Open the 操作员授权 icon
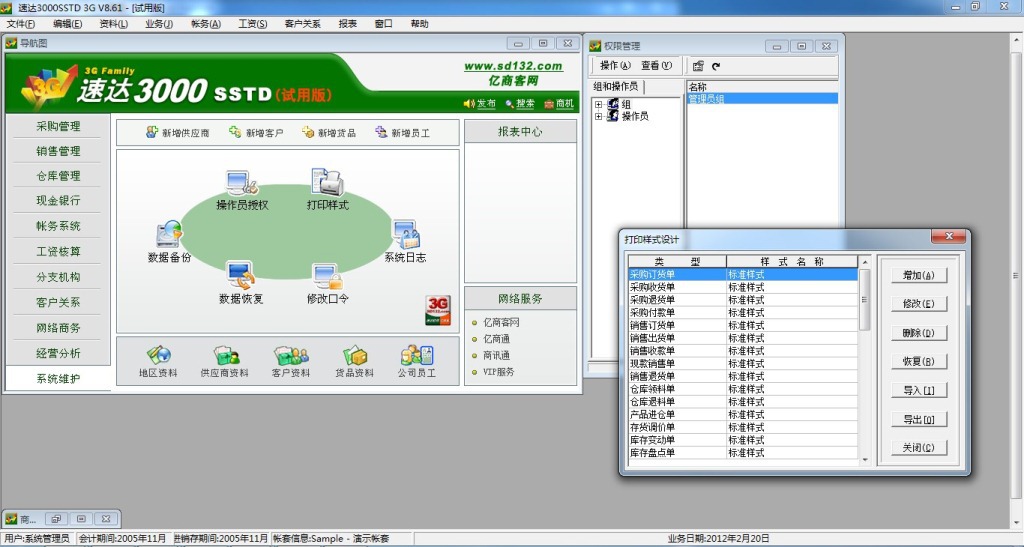Image resolution: width=1024 pixels, height=547 pixels. coord(242,183)
